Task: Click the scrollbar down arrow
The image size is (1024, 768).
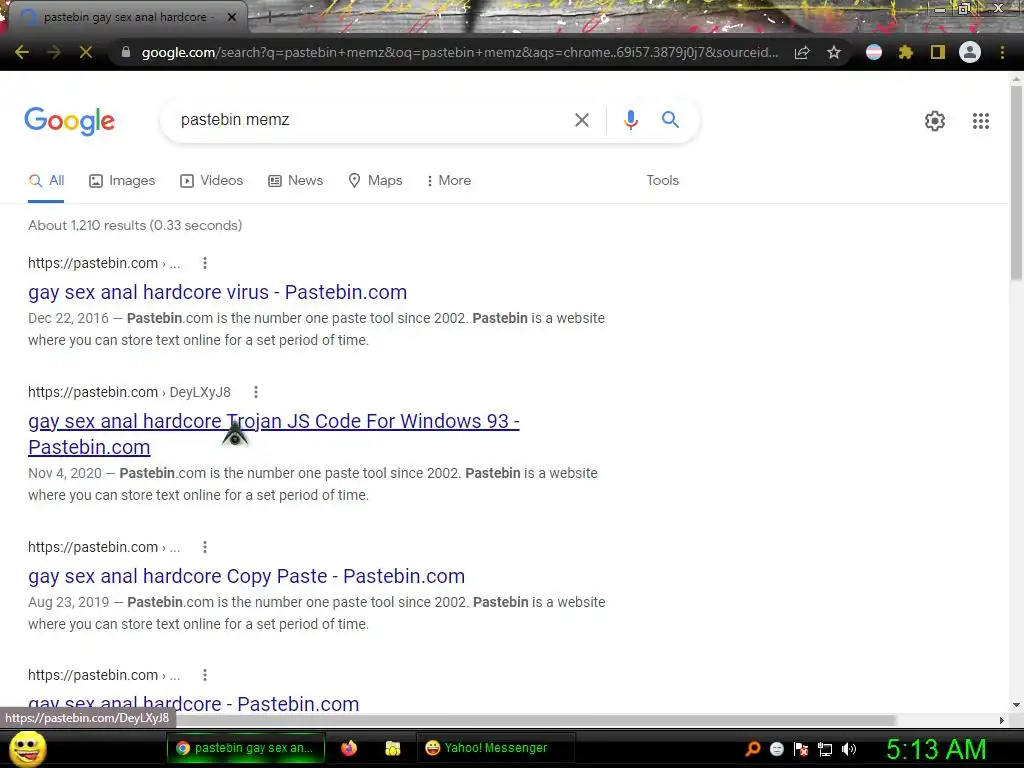Action: pyautogui.click(x=1016, y=705)
